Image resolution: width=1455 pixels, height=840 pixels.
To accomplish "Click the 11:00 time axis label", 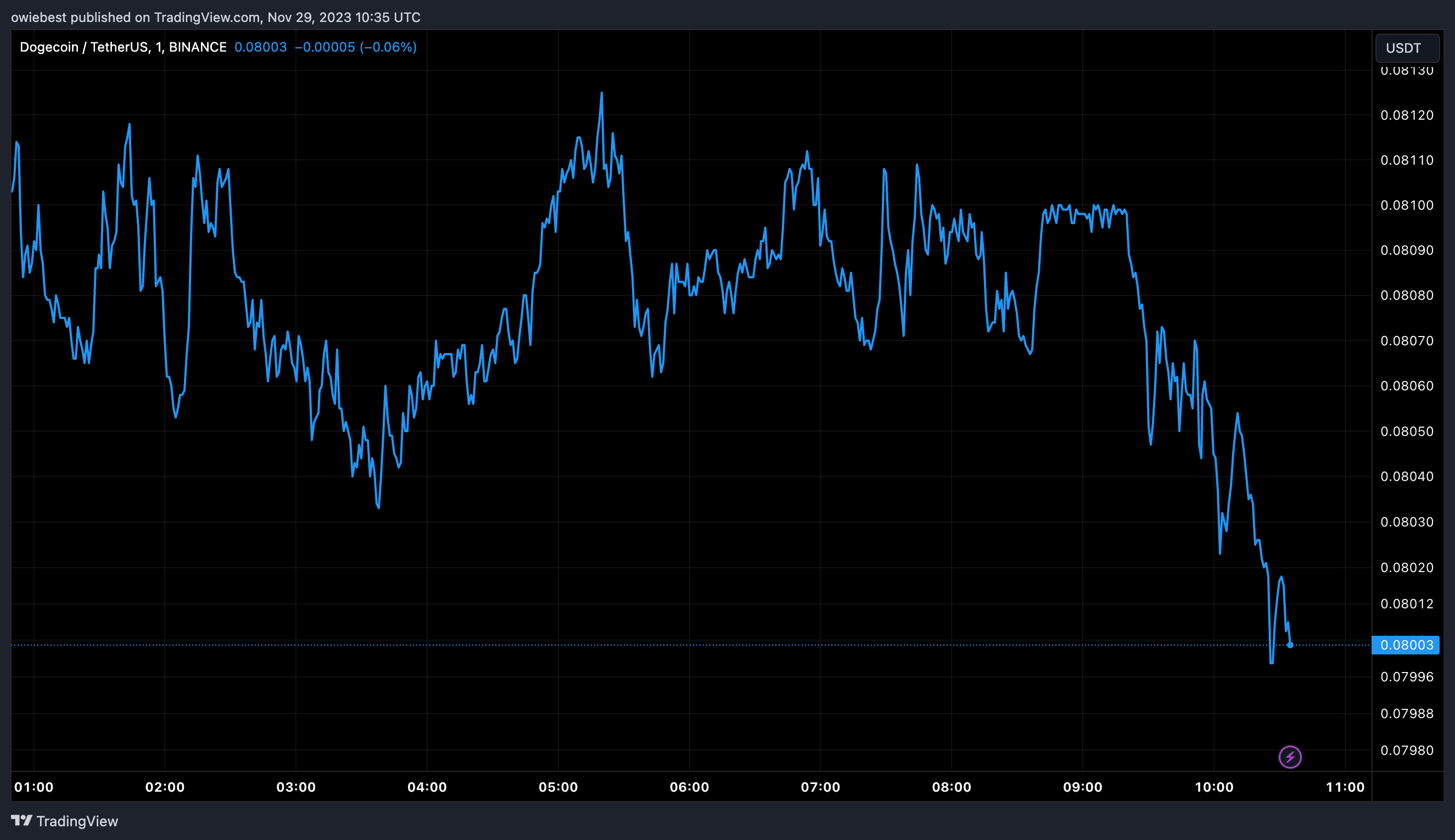I will pos(1344,787).
